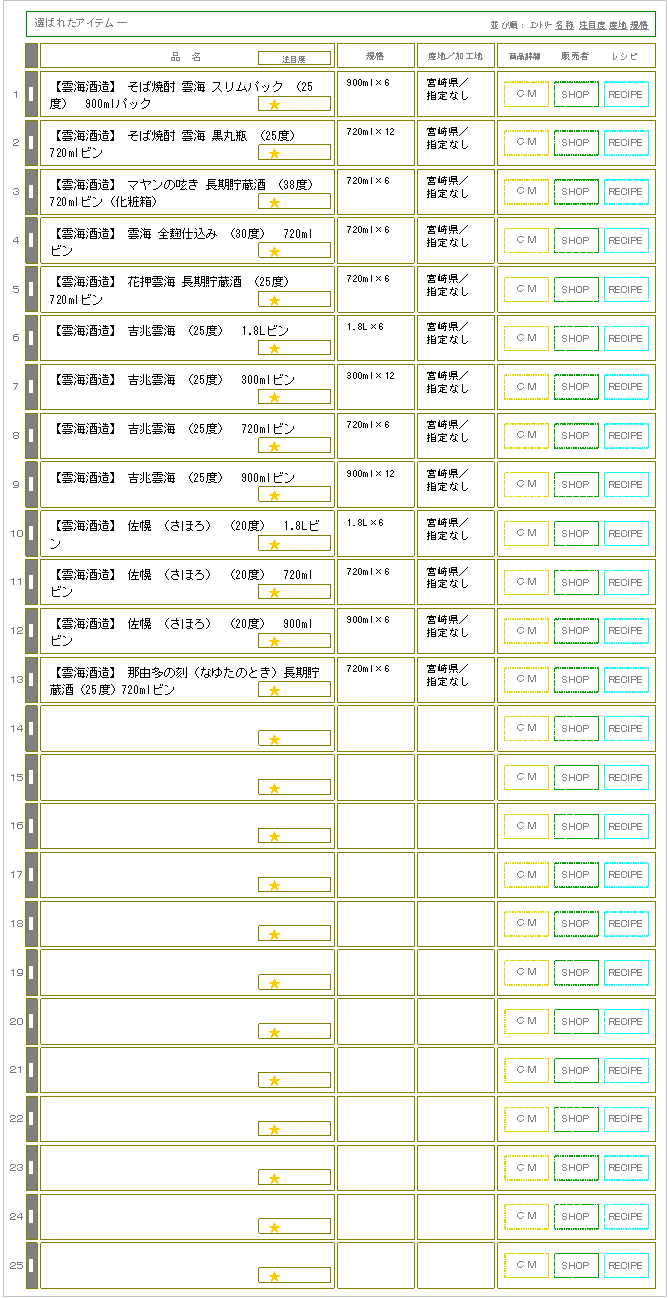Viewport: 668px width, 1298px height.
Task: Tick the selection marker of row 15
Action: click(31, 777)
